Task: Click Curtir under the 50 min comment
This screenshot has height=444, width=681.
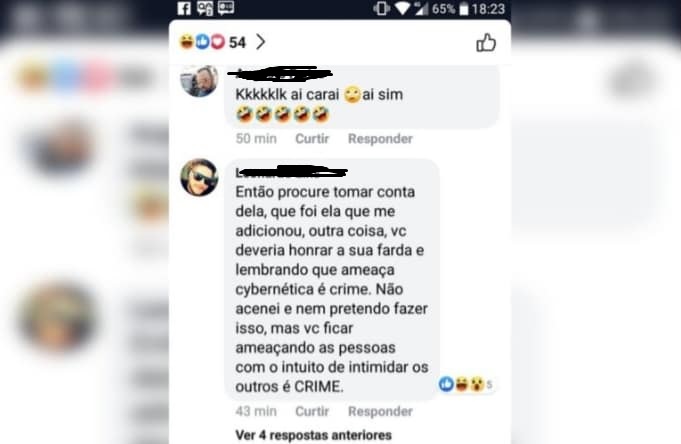Action: [x=312, y=139]
